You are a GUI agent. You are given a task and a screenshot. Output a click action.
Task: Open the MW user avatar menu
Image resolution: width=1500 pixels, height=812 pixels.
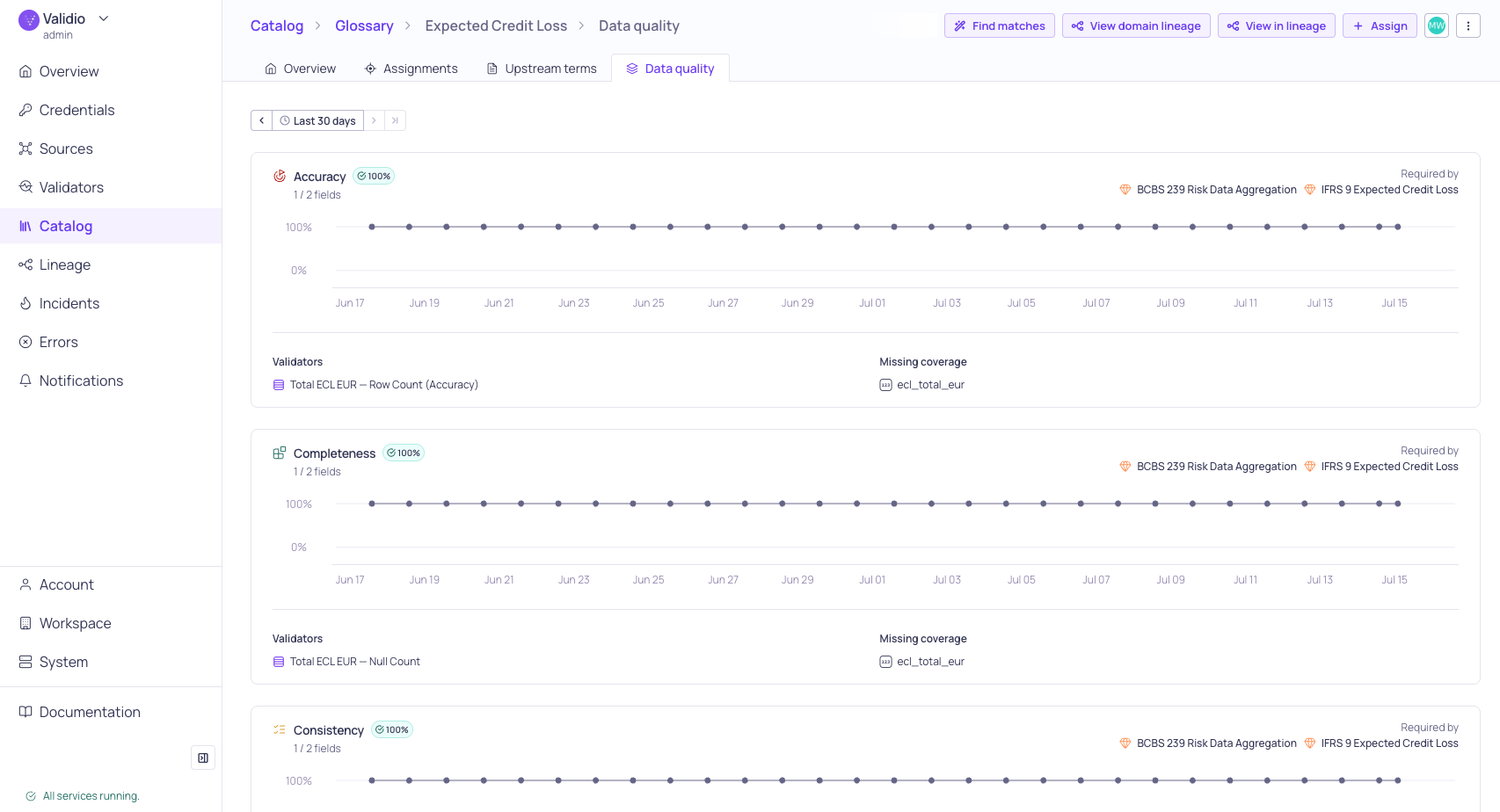(x=1437, y=25)
